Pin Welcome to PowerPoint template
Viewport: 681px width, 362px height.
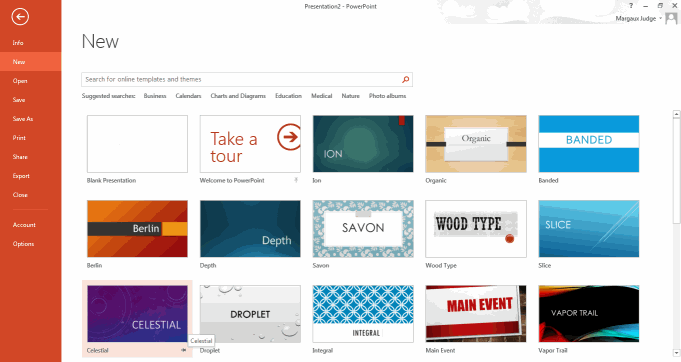coord(296,180)
